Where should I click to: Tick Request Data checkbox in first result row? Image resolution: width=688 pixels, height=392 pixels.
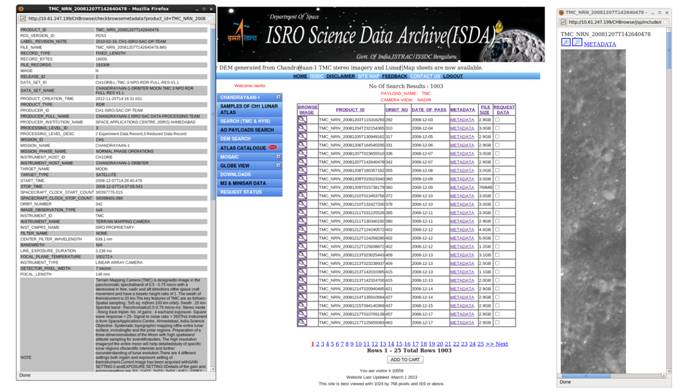497,119
